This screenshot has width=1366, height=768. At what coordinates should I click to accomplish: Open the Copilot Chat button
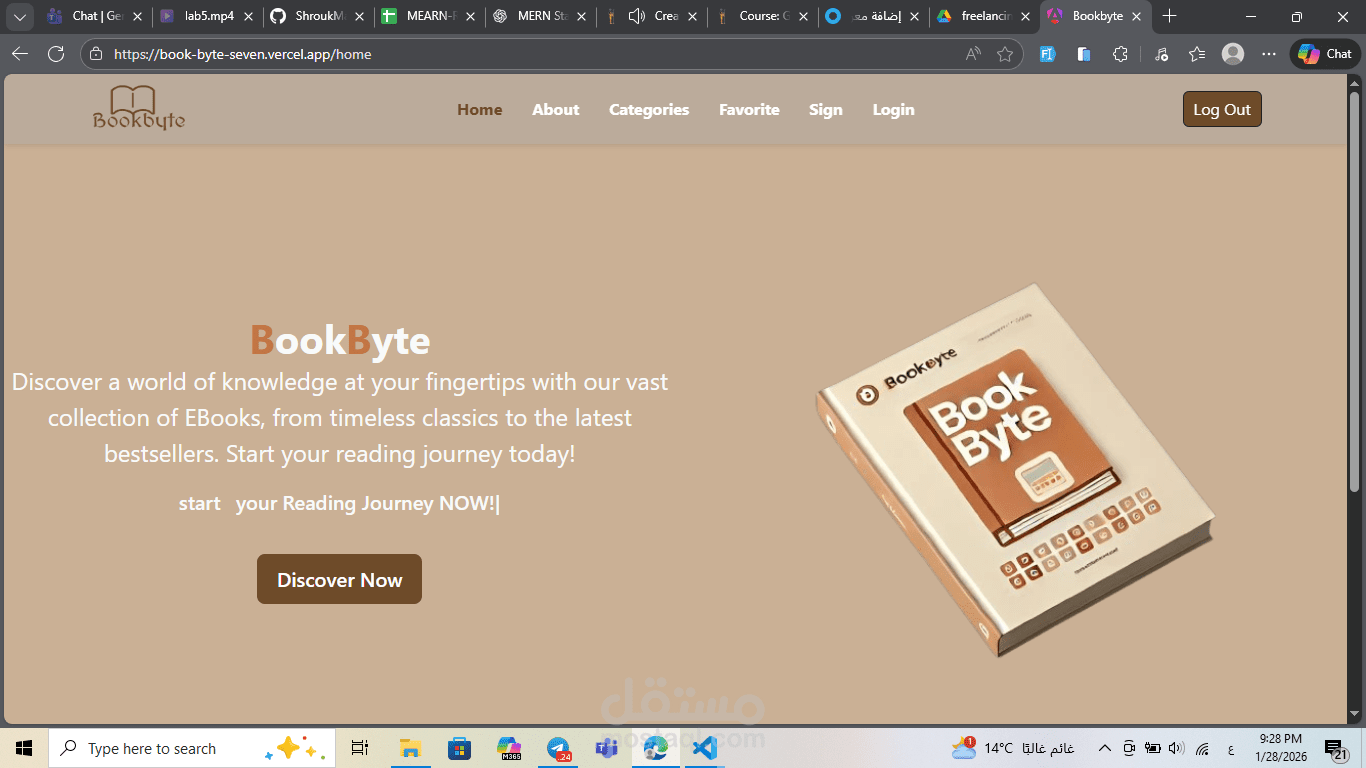pos(1324,54)
